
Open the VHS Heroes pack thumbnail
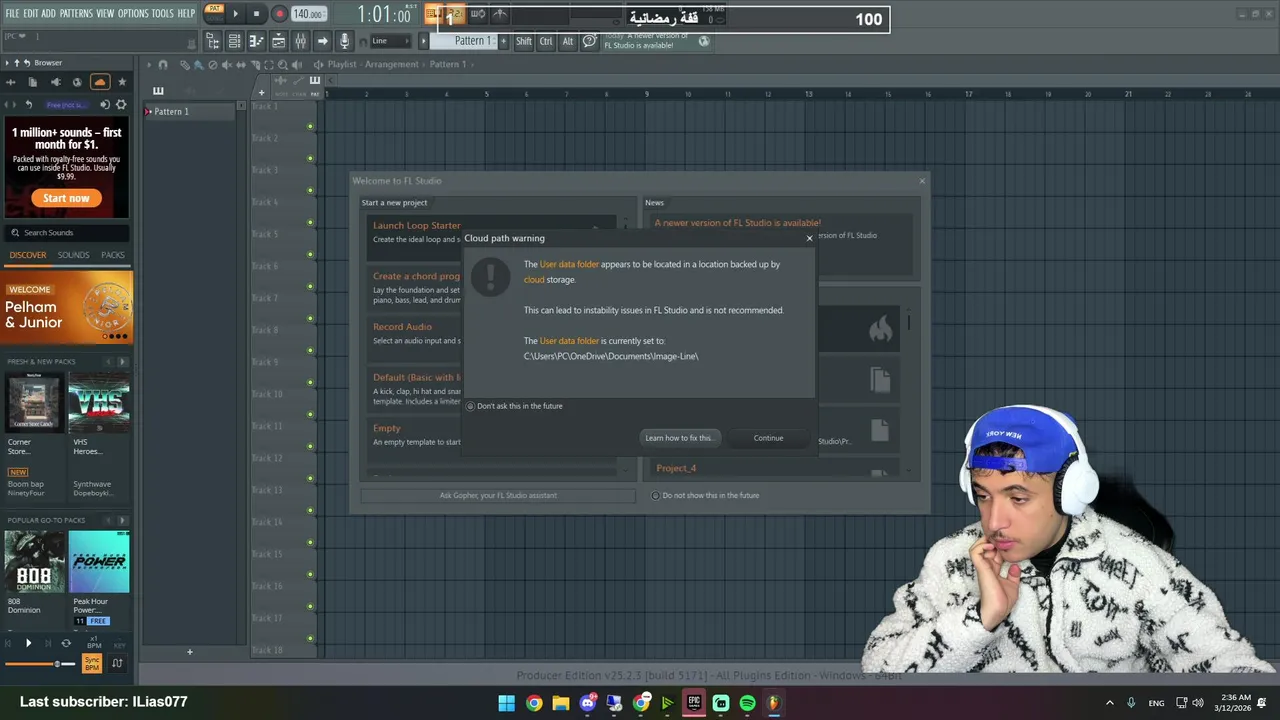(99, 403)
